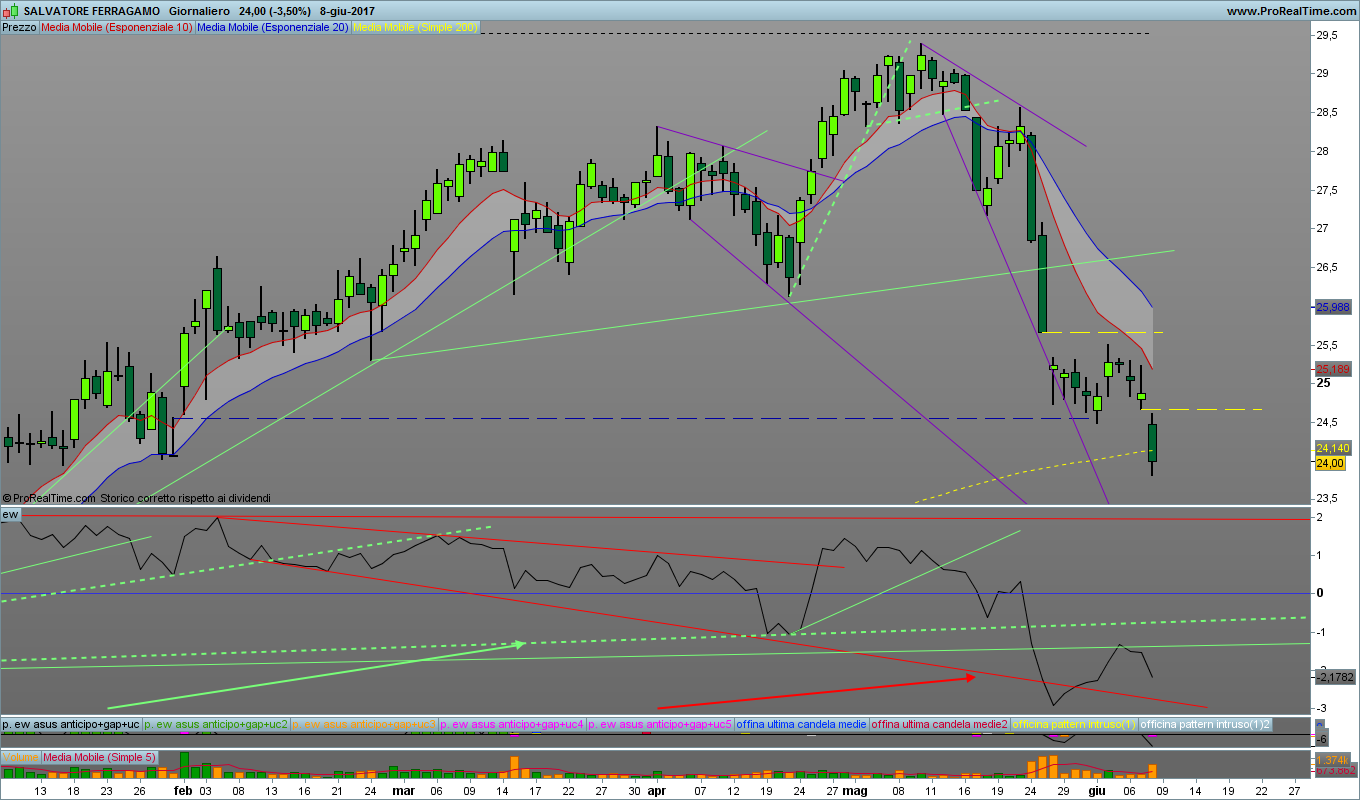The width and height of the screenshot is (1360, 800).
Task: Click the 'apr' month label on time axis
Action: pyautogui.click(x=656, y=790)
